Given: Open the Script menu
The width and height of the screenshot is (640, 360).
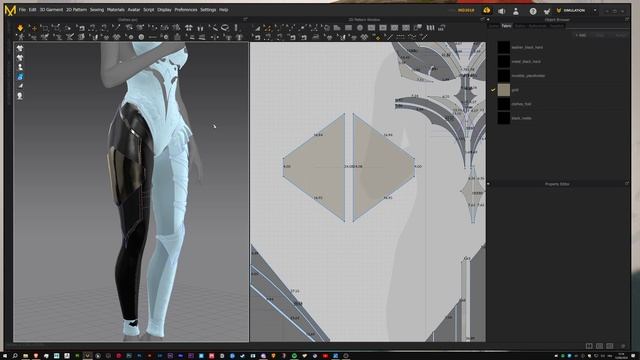Looking at the screenshot, I should (149, 10).
